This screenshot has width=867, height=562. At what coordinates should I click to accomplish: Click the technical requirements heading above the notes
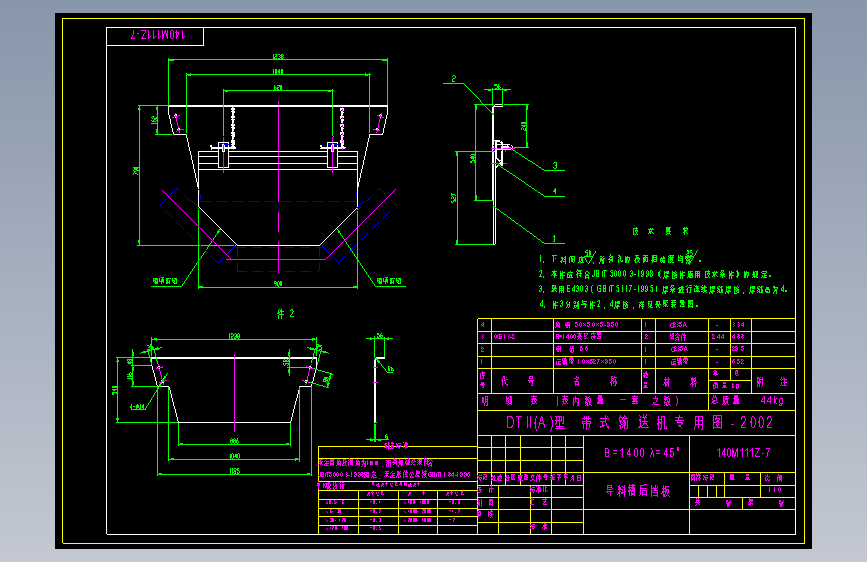pyautogui.click(x=660, y=231)
